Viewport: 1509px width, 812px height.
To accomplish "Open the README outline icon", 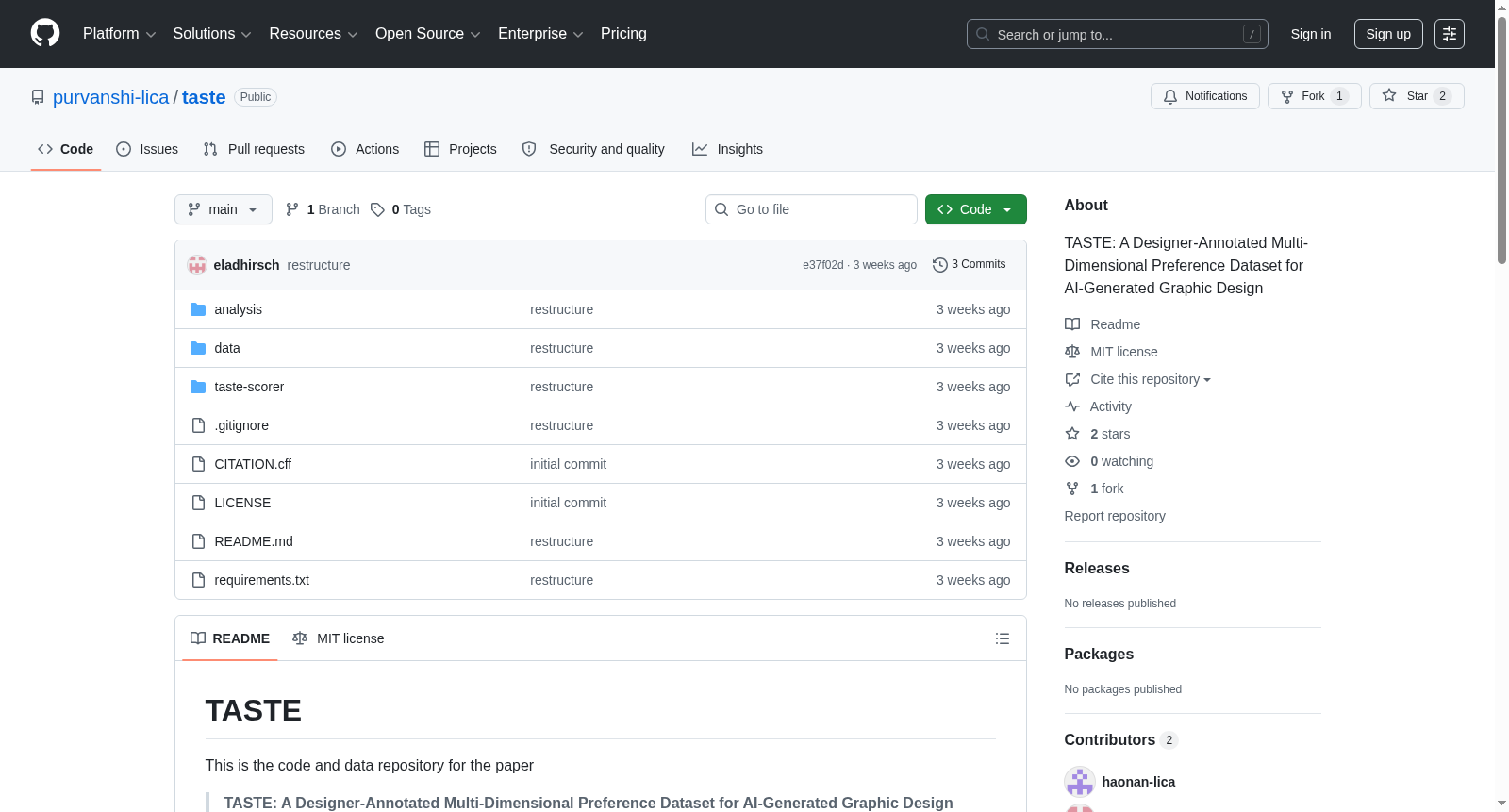I will 1003,638.
